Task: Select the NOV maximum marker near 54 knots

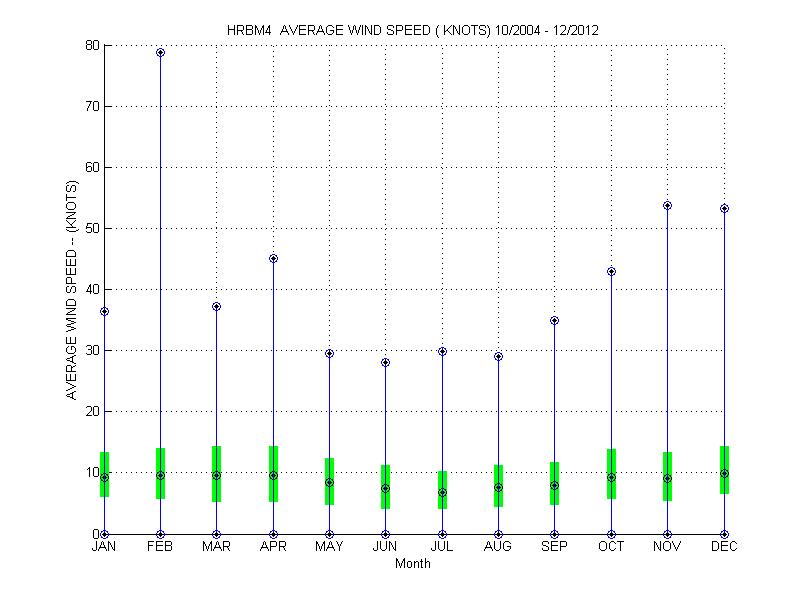Action: 667,206
